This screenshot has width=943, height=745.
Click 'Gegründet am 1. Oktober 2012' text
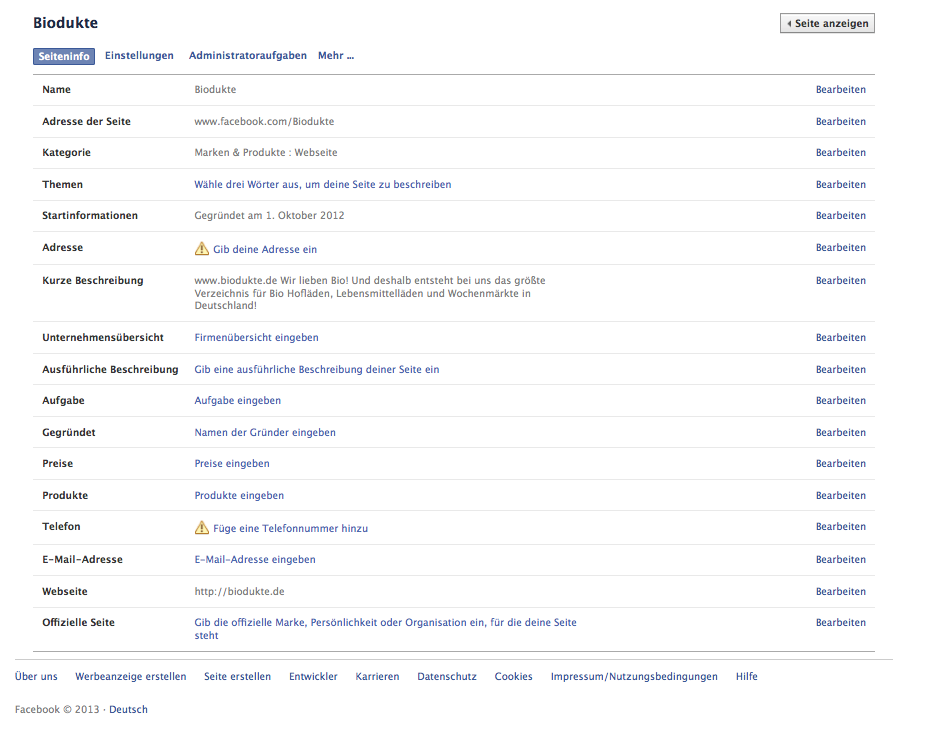(x=269, y=215)
